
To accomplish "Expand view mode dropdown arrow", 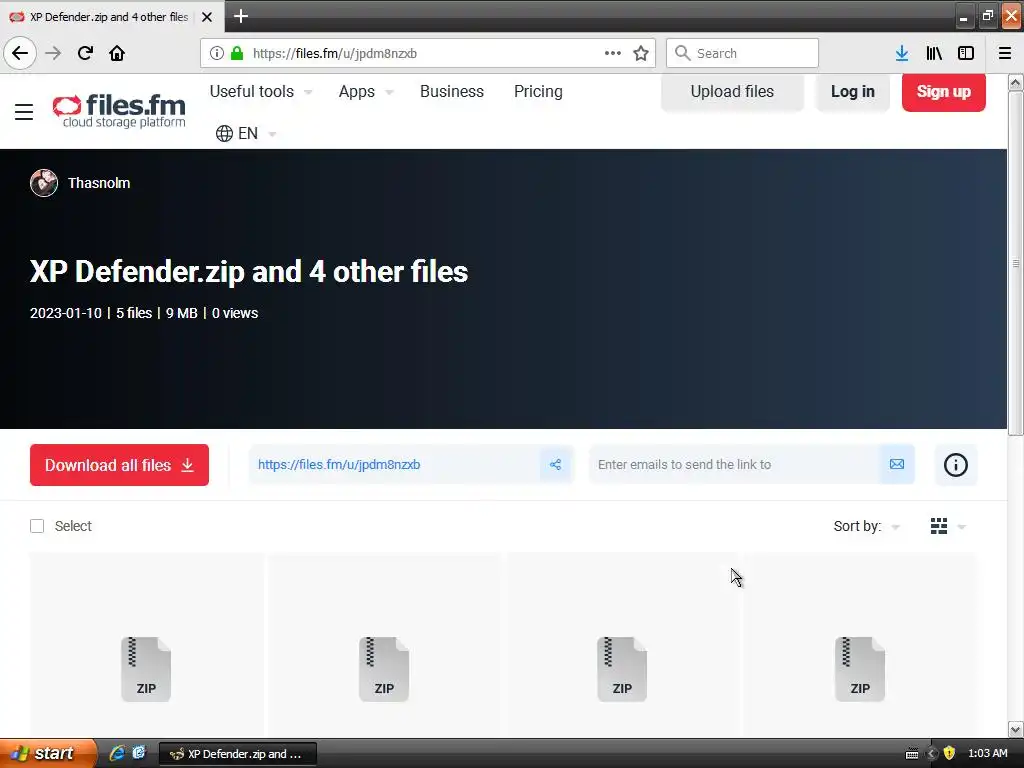I will [961, 527].
